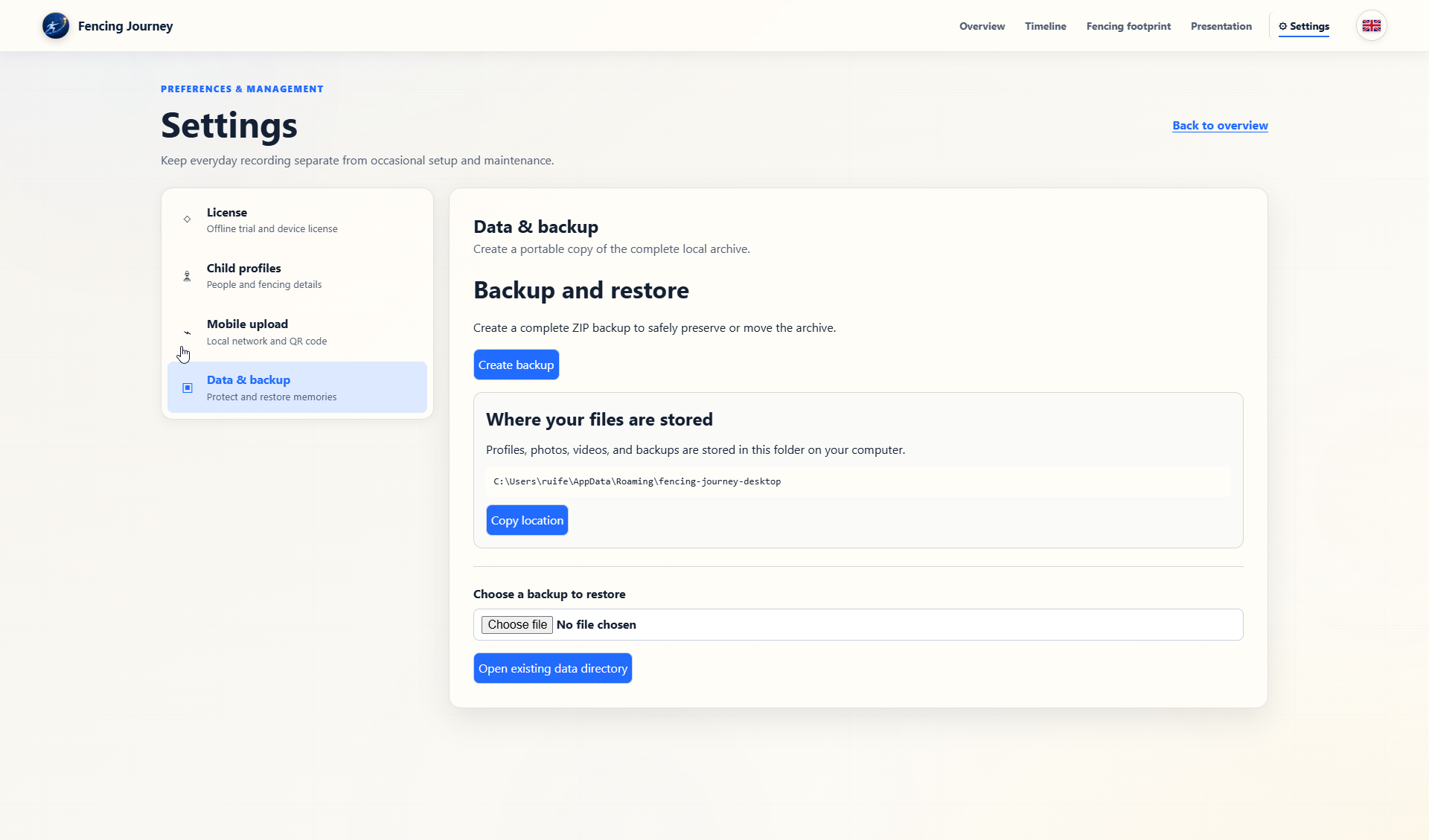Click the 'Offline trial and device license' subtitle
Screen dimensions: 1429x840
pyautogui.click(x=272, y=229)
